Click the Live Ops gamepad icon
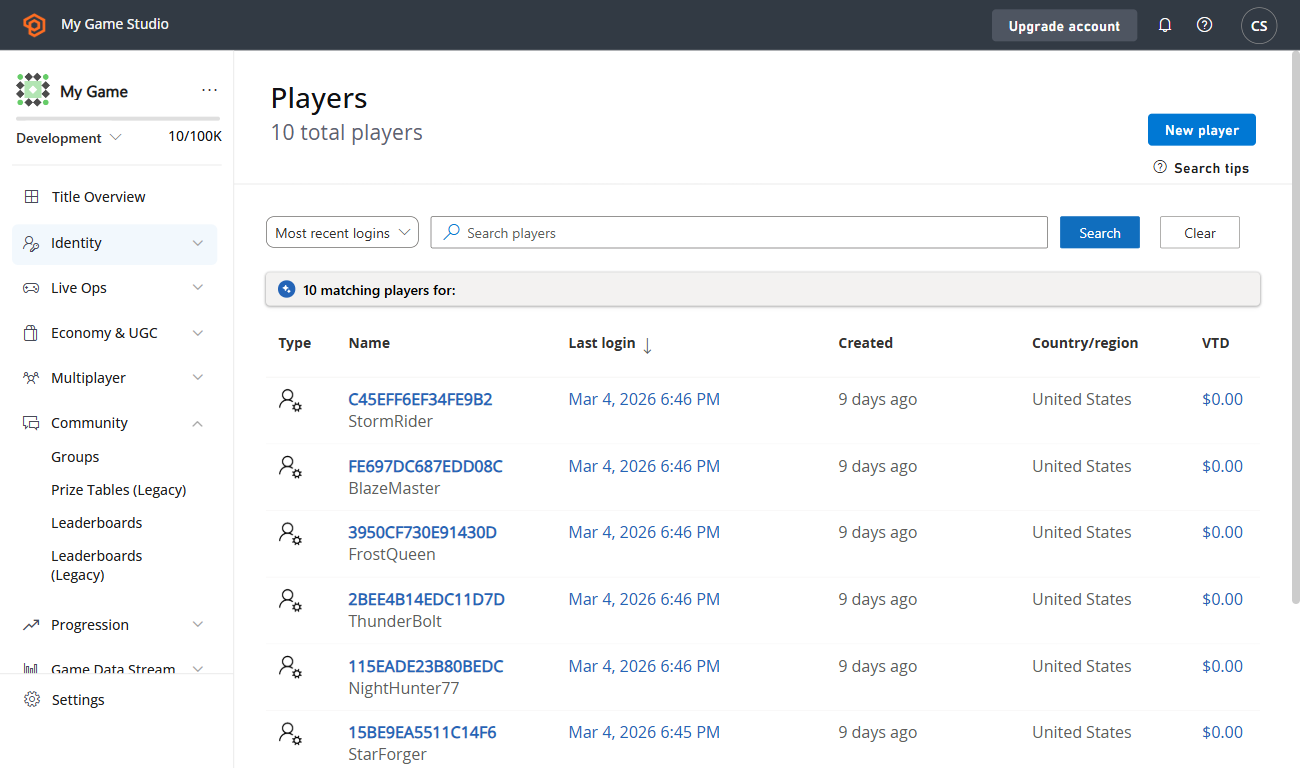This screenshot has width=1300, height=768. [x=31, y=288]
